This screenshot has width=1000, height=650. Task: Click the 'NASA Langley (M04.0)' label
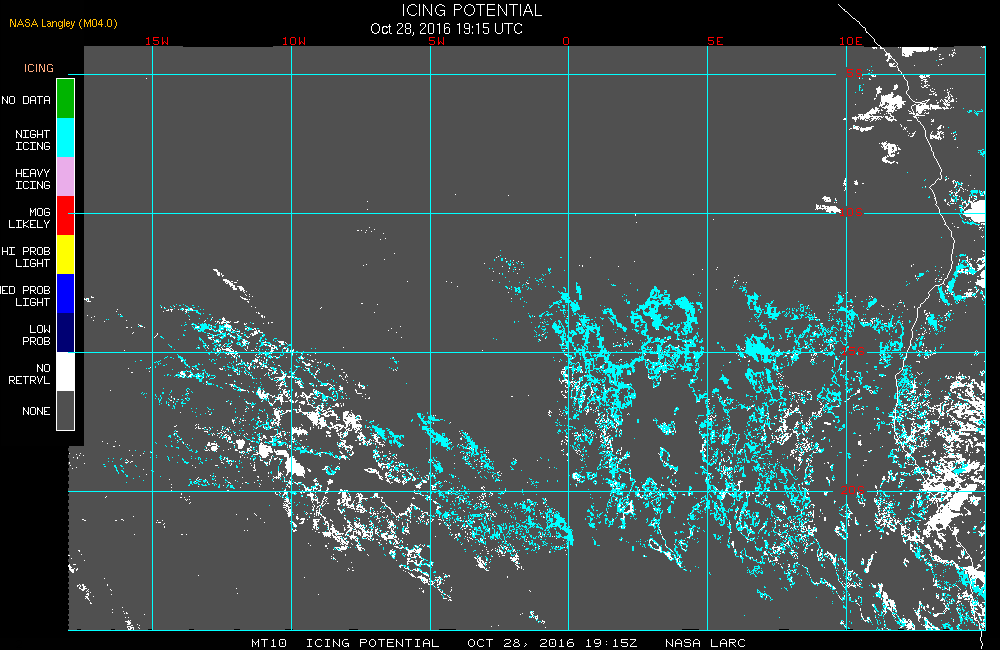63,23
